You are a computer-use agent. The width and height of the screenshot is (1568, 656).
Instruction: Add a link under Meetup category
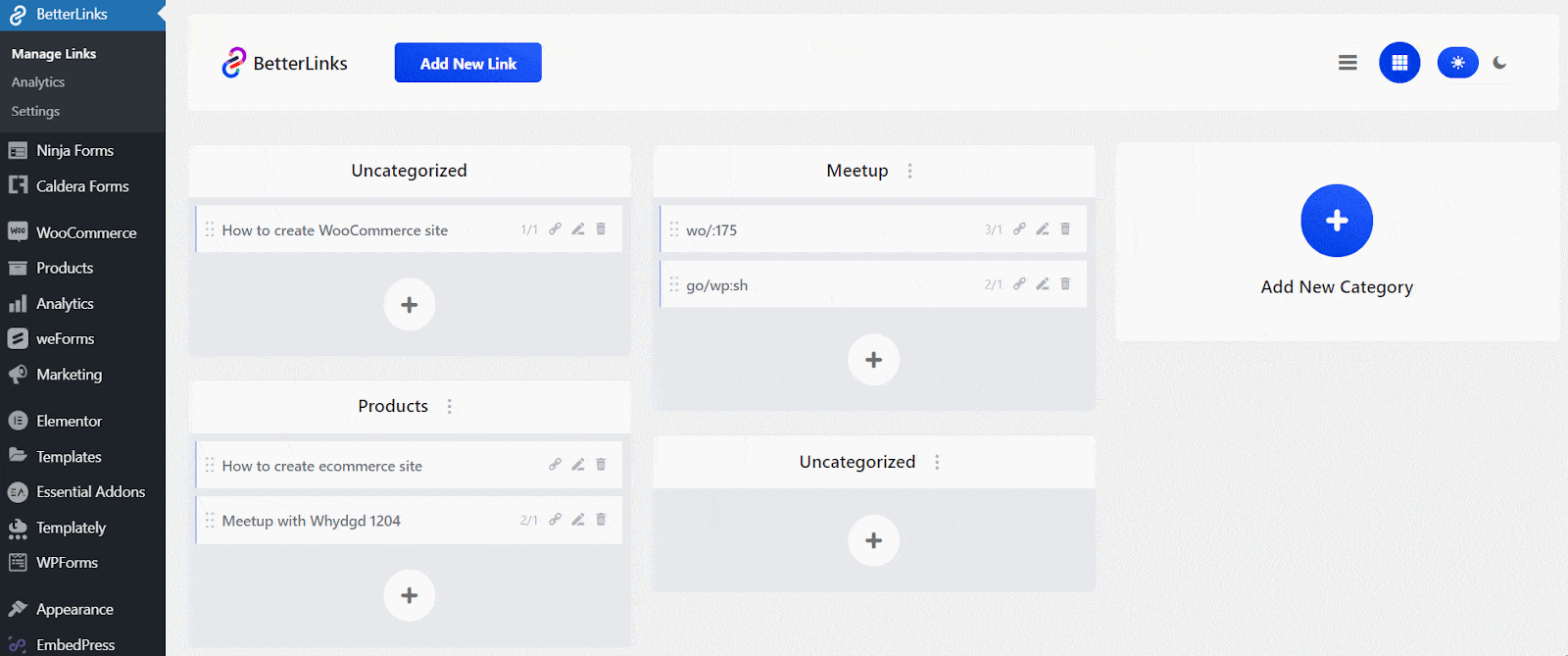[873, 360]
